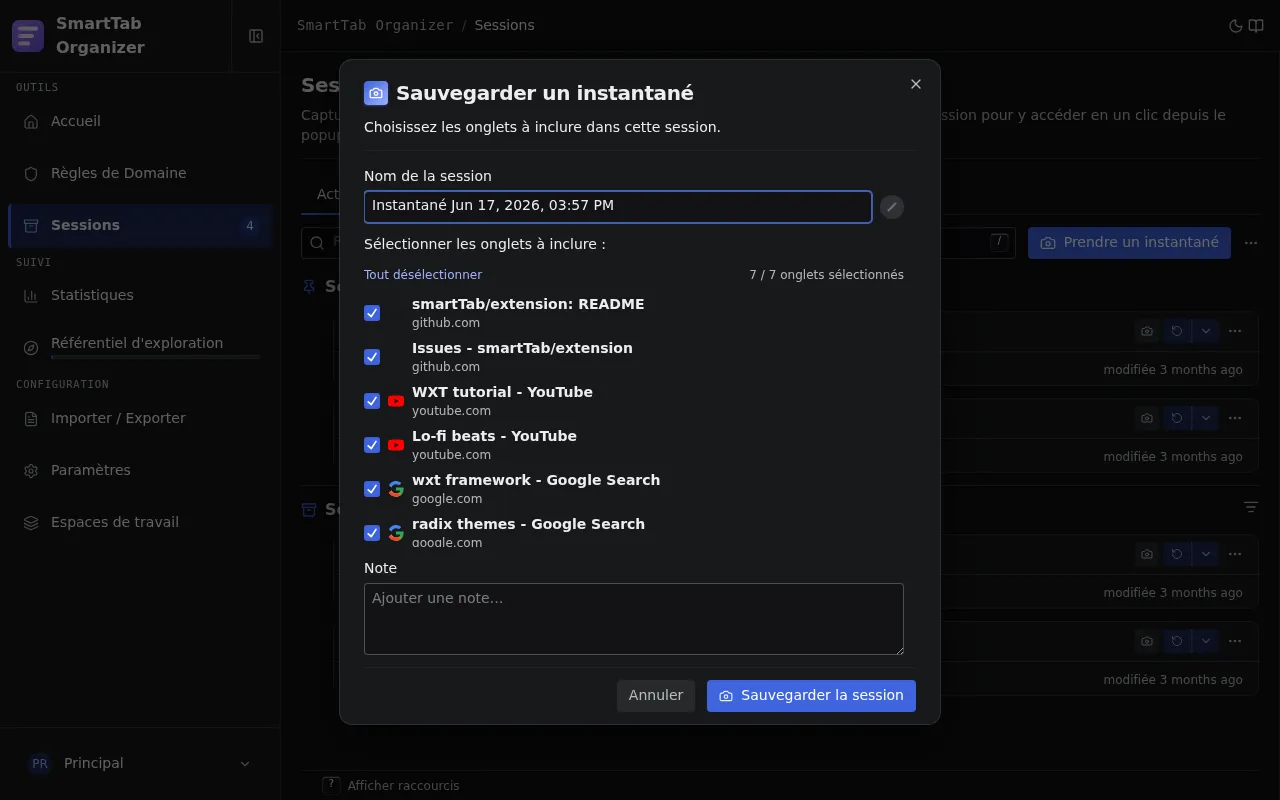Click Annuler button
Image resolution: width=1280 pixels, height=800 pixels.
click(656, 696)
